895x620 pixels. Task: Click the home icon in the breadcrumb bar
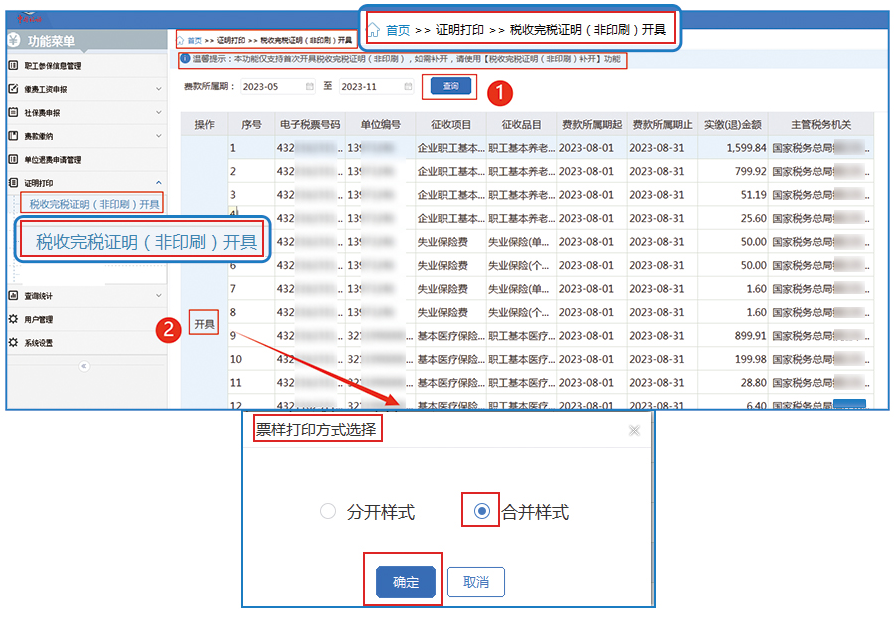tap(179, 38)
